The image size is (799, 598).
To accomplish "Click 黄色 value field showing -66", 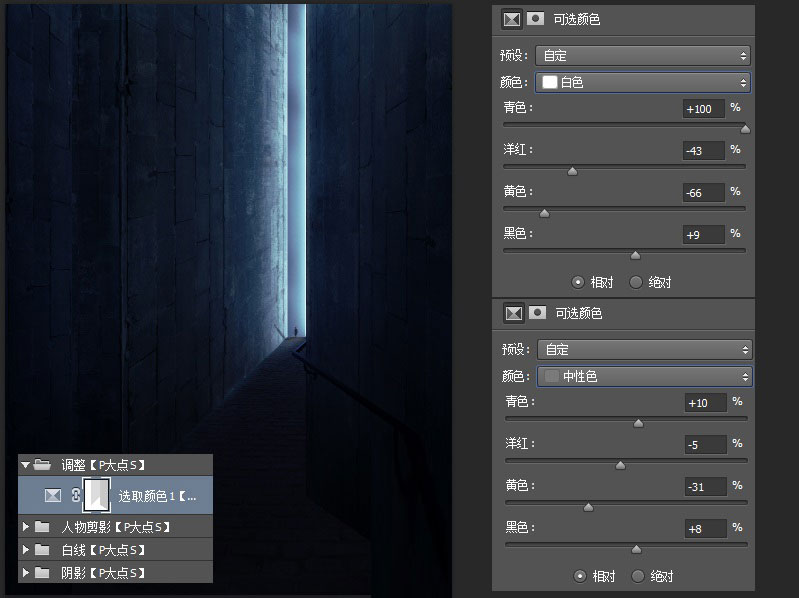I will [704, 193].
